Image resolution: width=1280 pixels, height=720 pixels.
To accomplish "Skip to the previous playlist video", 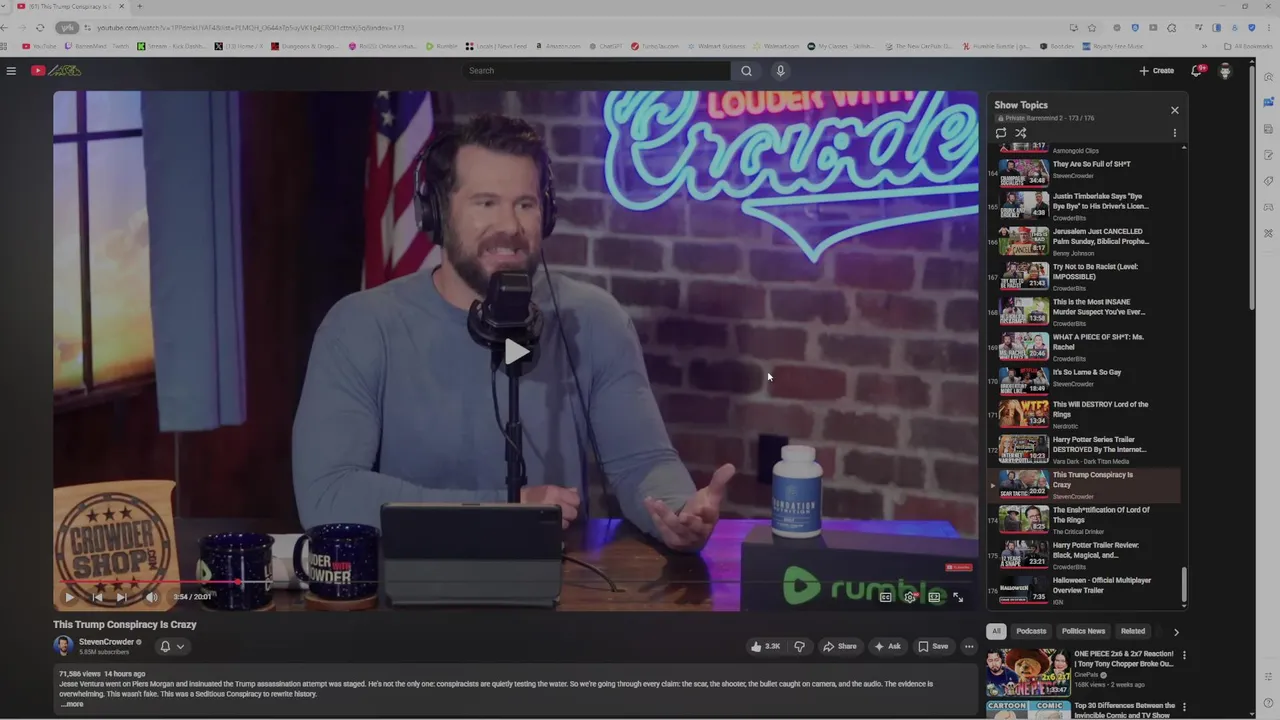I will point(97,597).
